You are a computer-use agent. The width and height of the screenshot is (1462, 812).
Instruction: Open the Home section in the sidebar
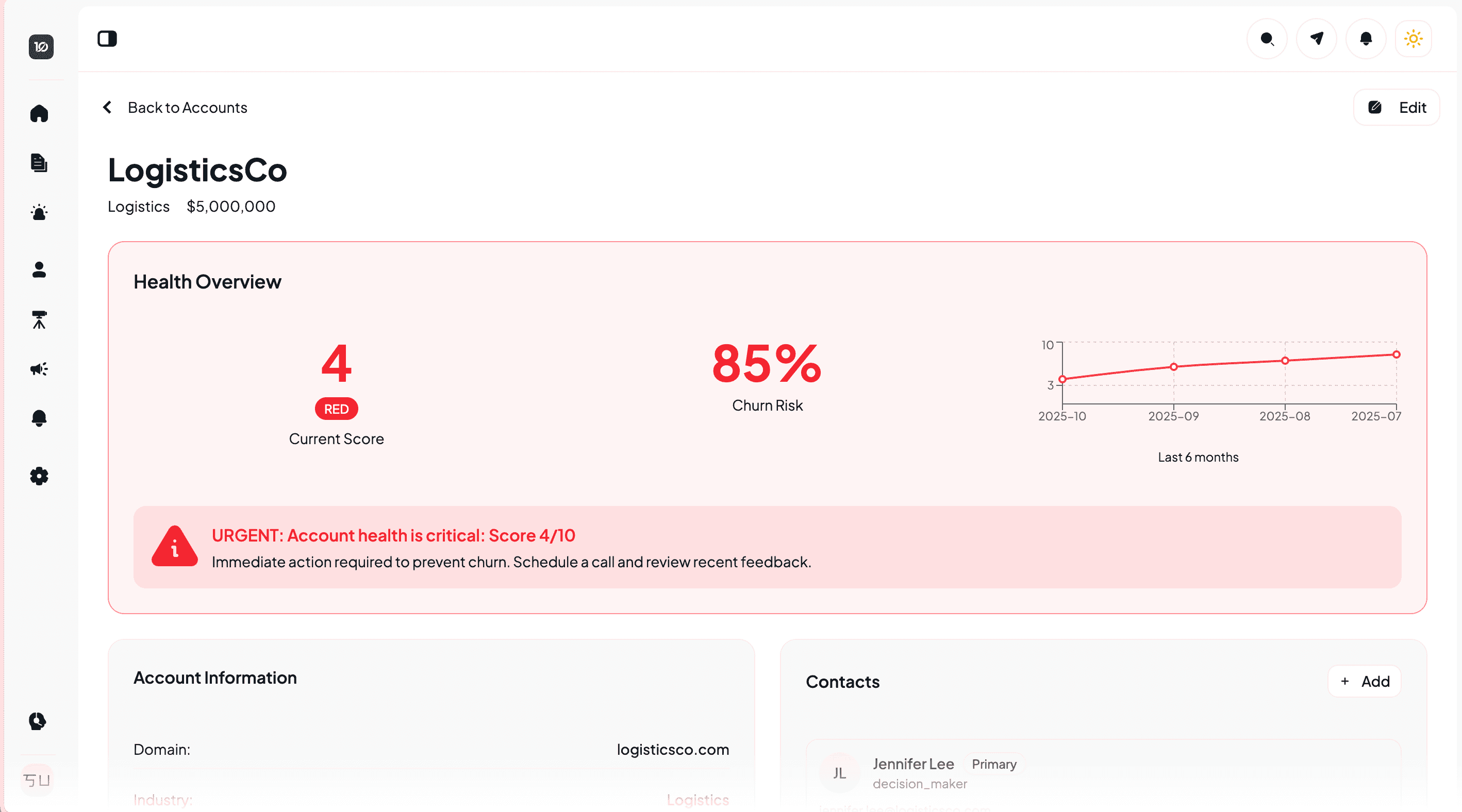39,113
